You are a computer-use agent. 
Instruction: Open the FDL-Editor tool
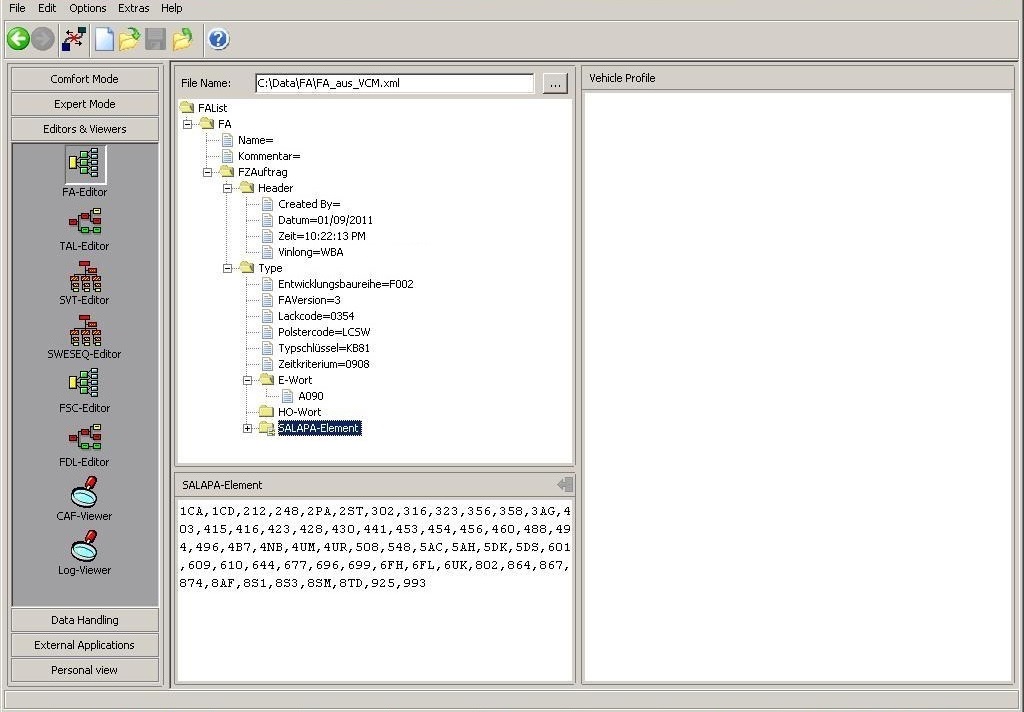point(85,438)
